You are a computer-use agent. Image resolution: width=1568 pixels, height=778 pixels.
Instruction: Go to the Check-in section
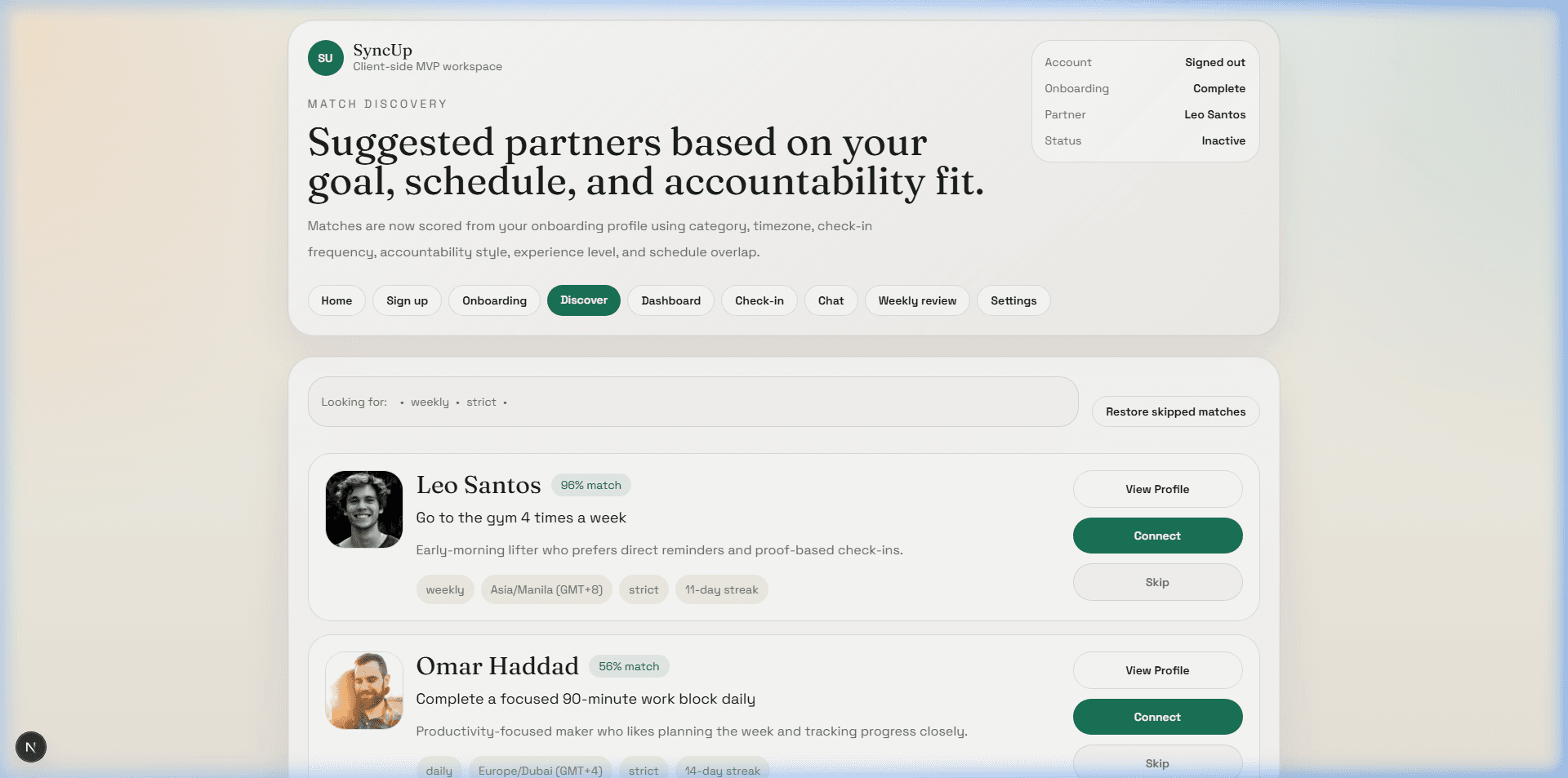click(x=759, y=300)
